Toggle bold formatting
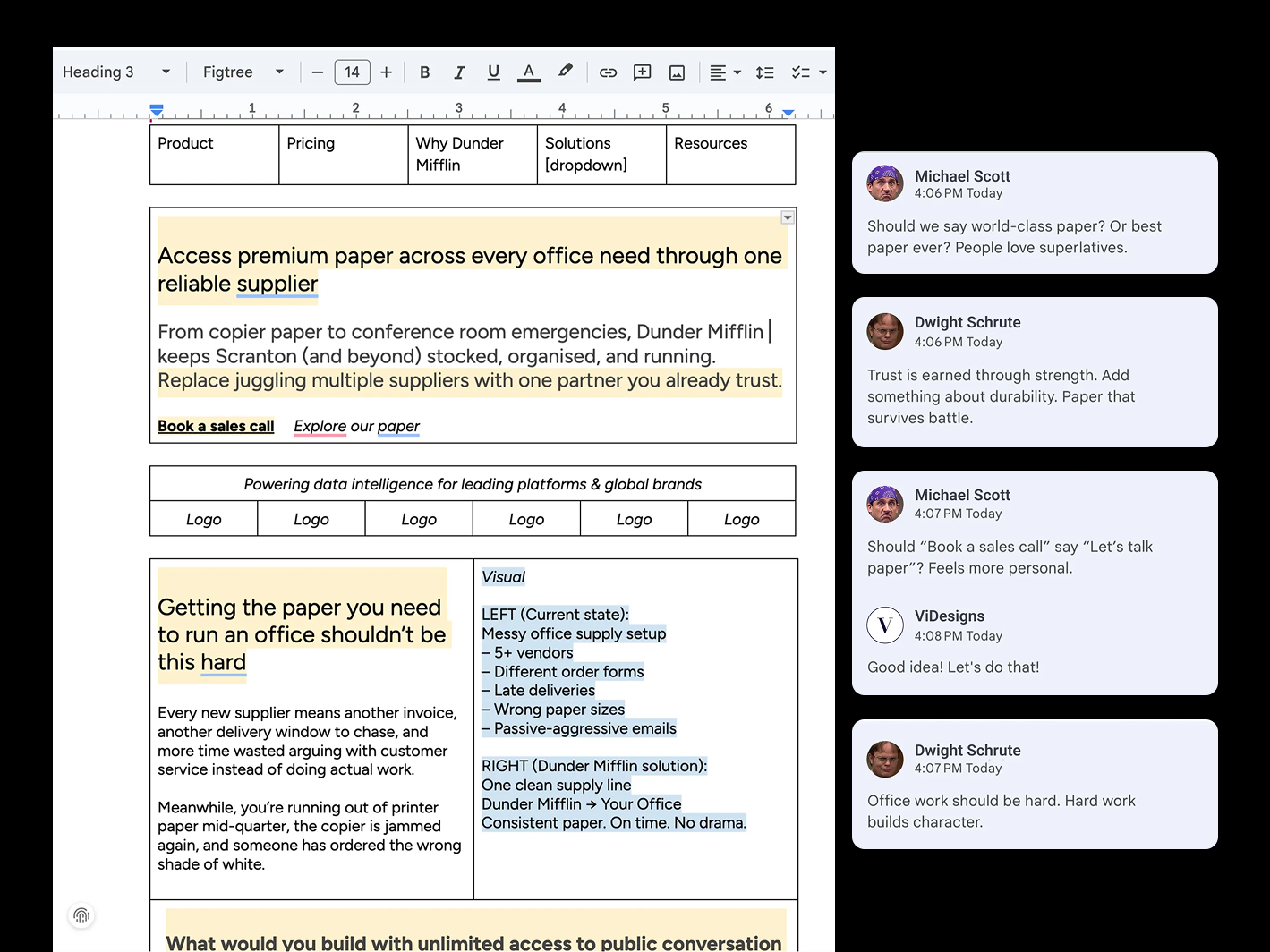 point(425,72)
